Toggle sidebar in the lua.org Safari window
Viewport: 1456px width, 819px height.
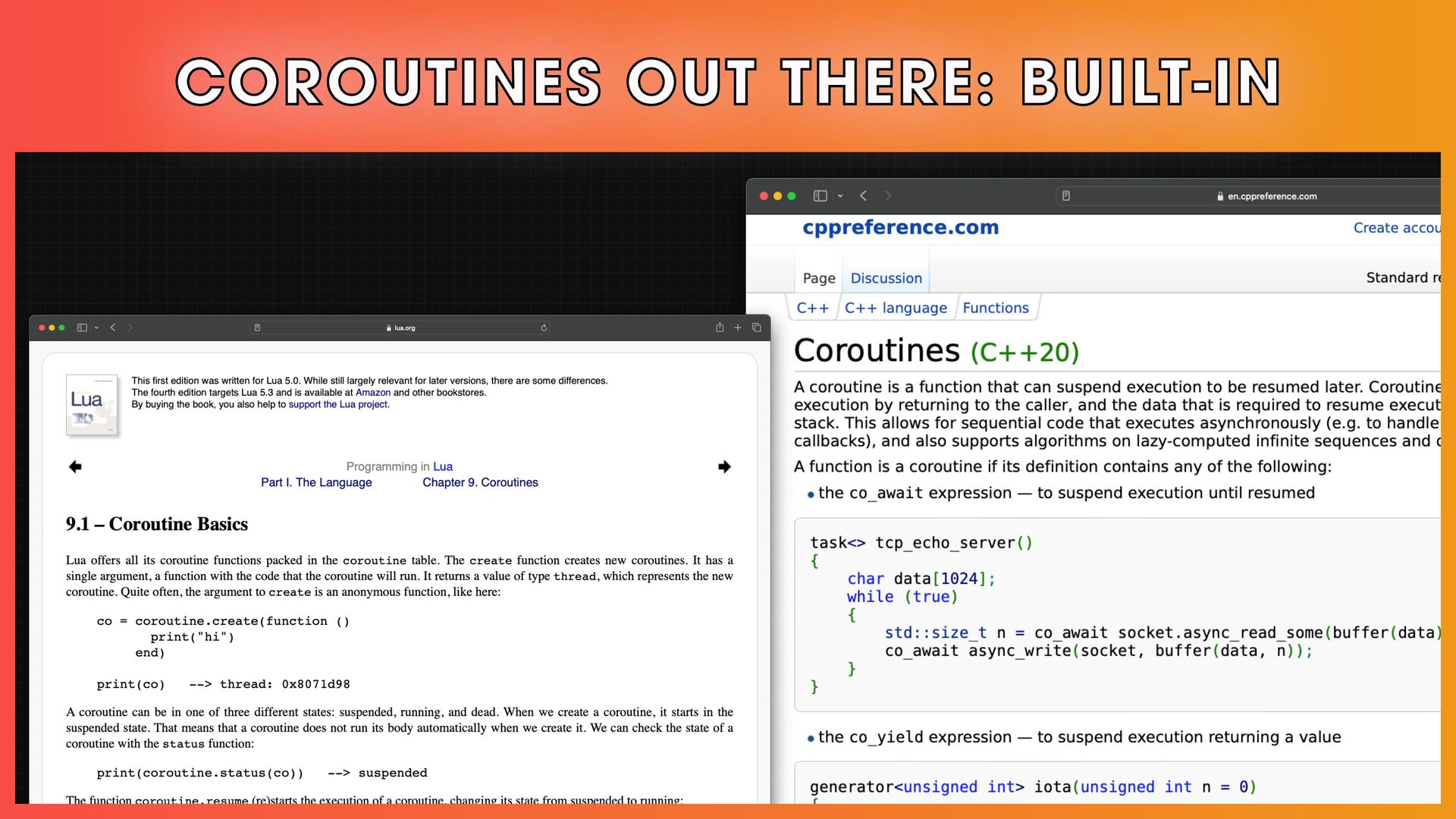(82, 328)
